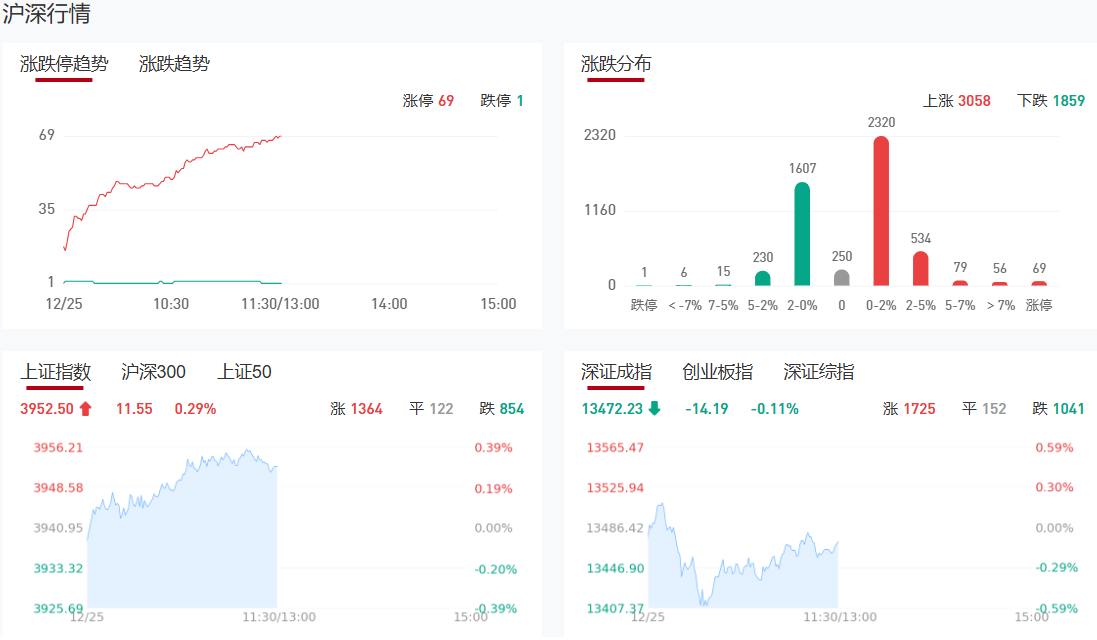Open the 沪深300 index tab
This screenshot has height=640, width=1097.
[x=153, y=372]
